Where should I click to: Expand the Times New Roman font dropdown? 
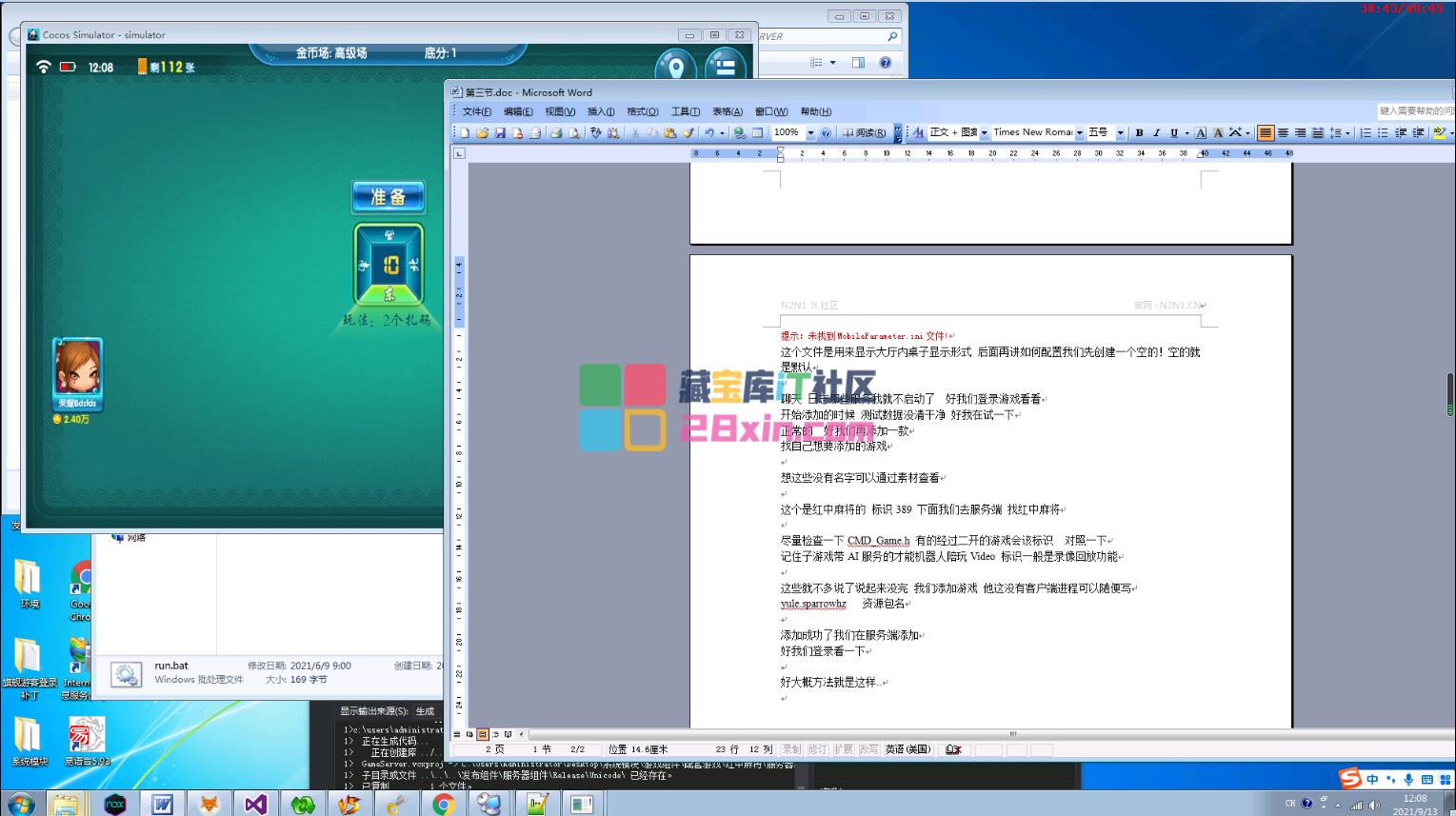1079,133
